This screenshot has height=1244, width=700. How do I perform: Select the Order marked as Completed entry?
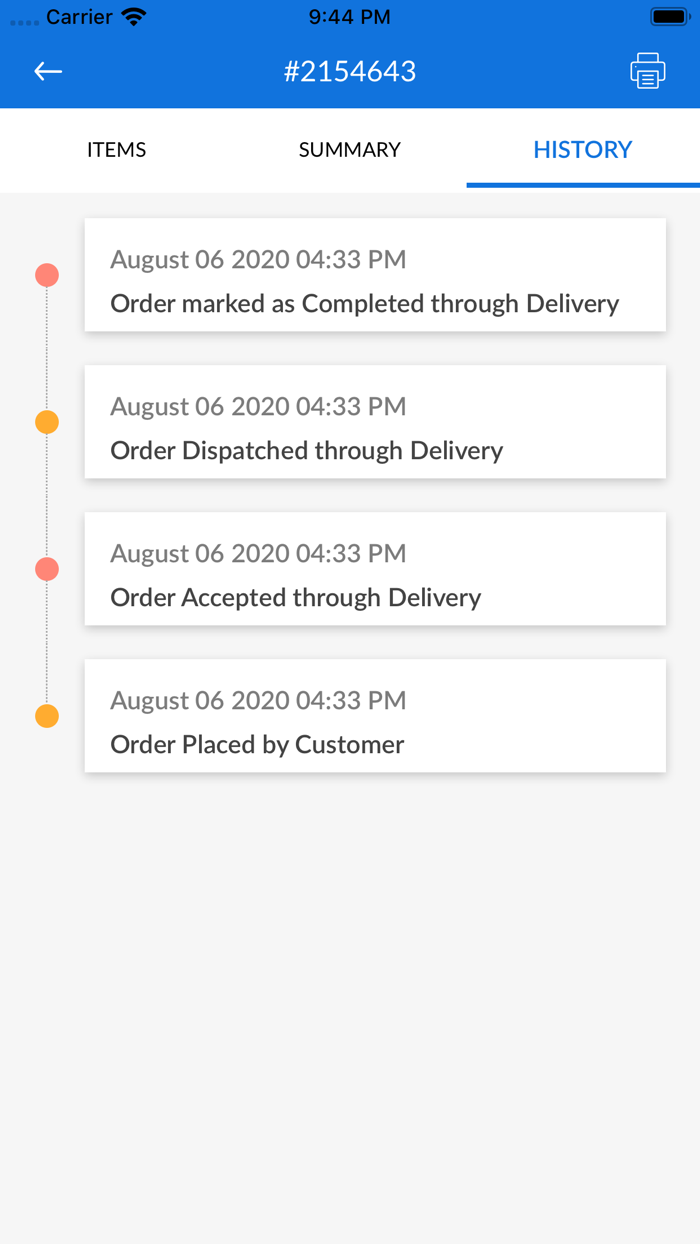point(375,275)
